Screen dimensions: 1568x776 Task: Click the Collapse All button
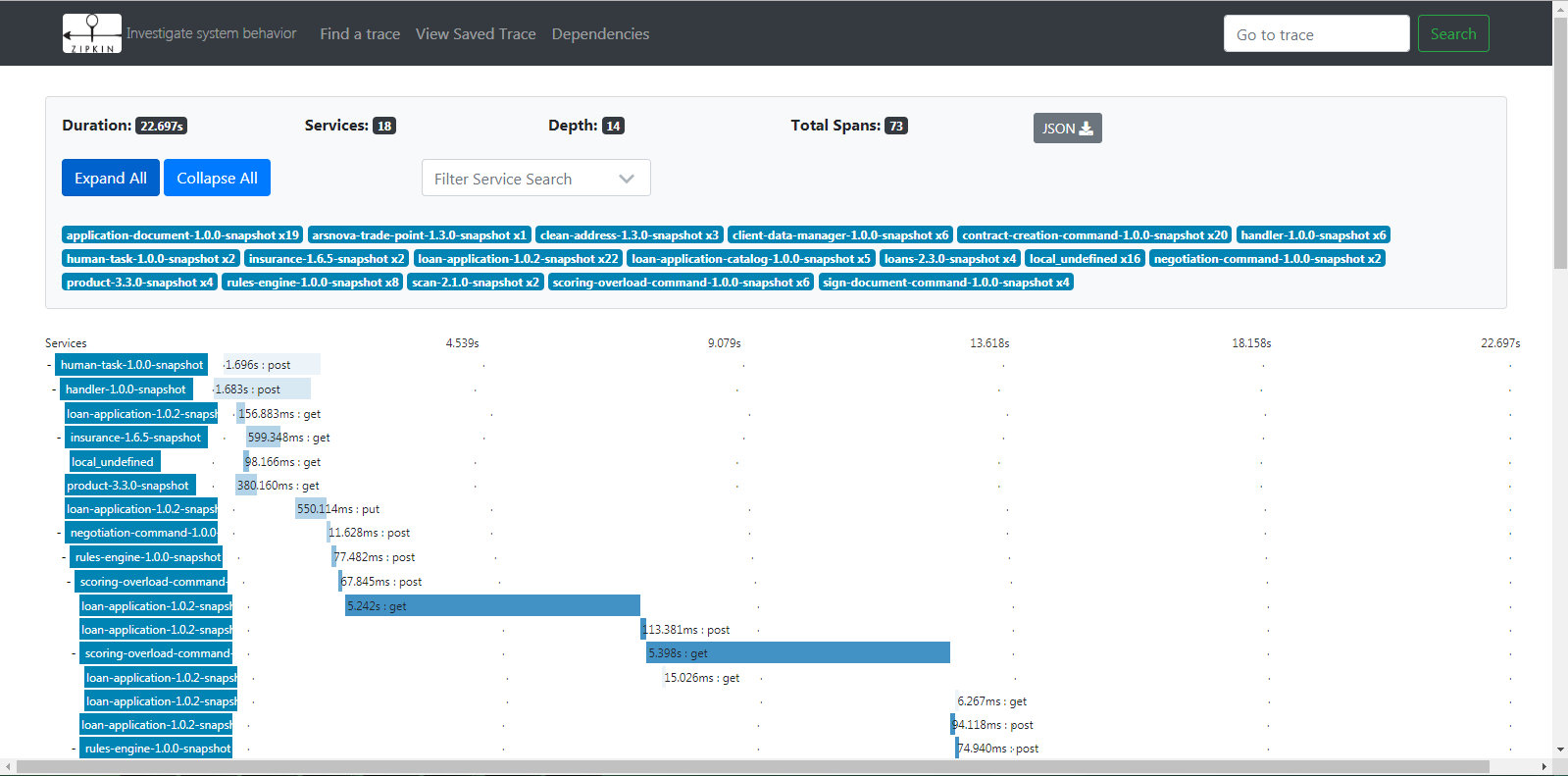(x=217, y=178)
